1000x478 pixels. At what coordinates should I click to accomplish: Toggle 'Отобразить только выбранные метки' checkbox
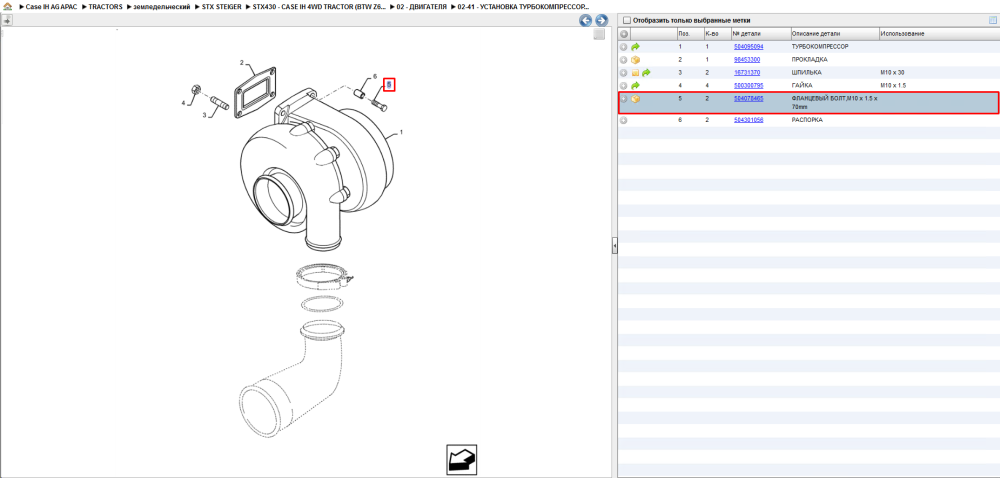626,20
